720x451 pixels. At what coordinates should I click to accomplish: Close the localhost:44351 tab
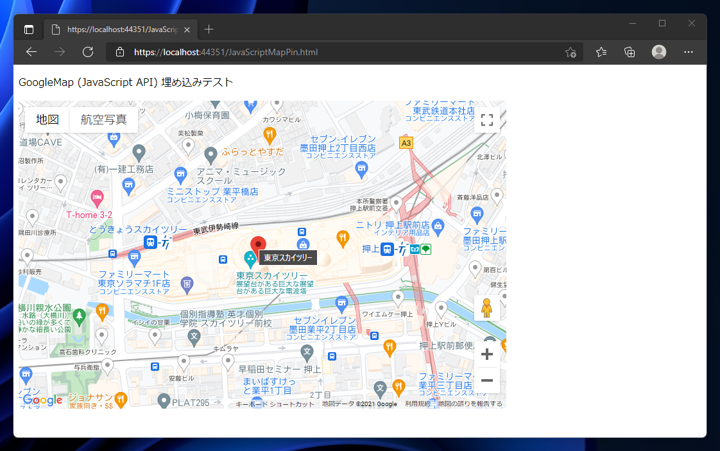pyautogui.click(x=187, y=30)
